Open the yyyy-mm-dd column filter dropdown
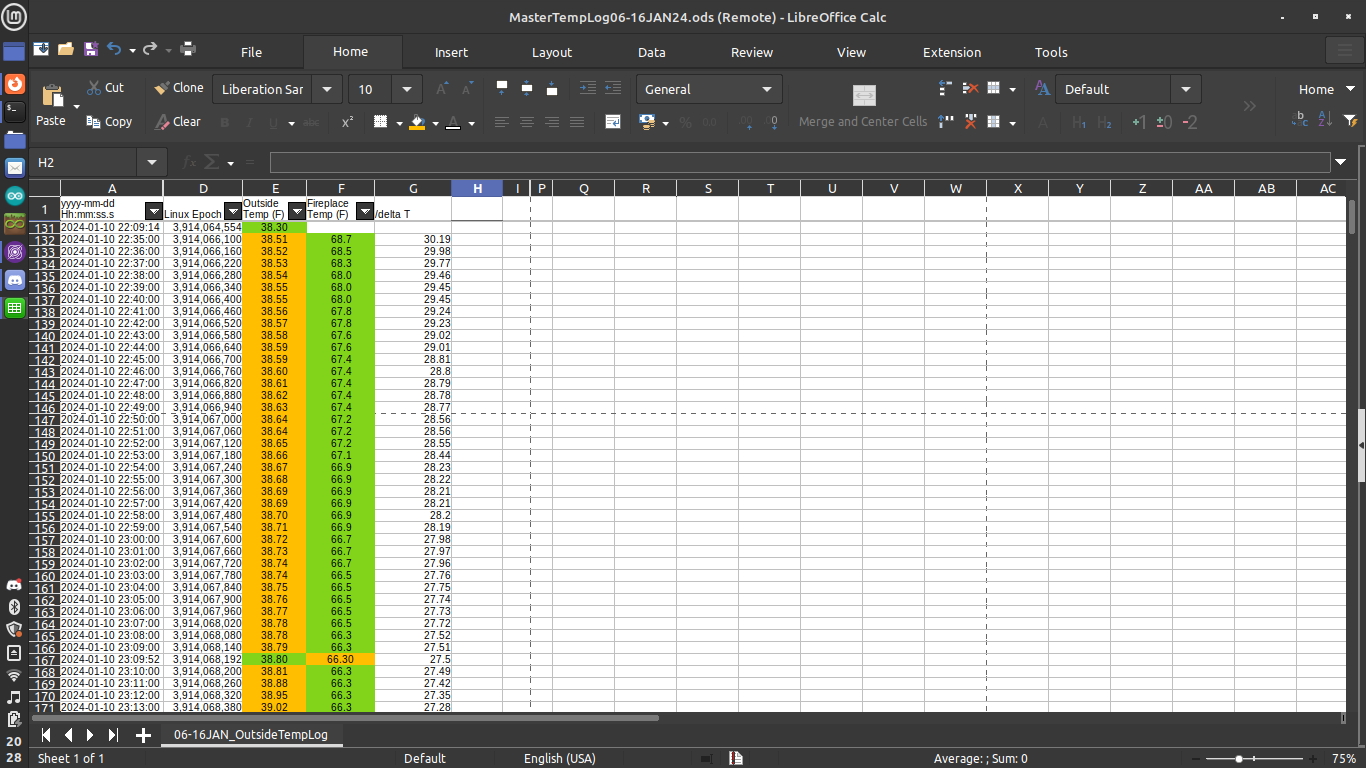 154,211
